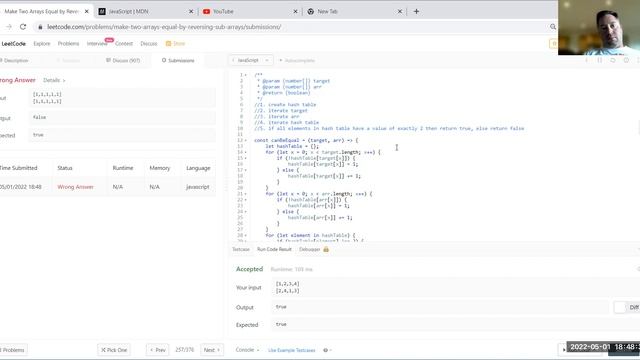
Task: Reload the page with the refresh icon
Action: pyautogui.click(x=23, y=27)
